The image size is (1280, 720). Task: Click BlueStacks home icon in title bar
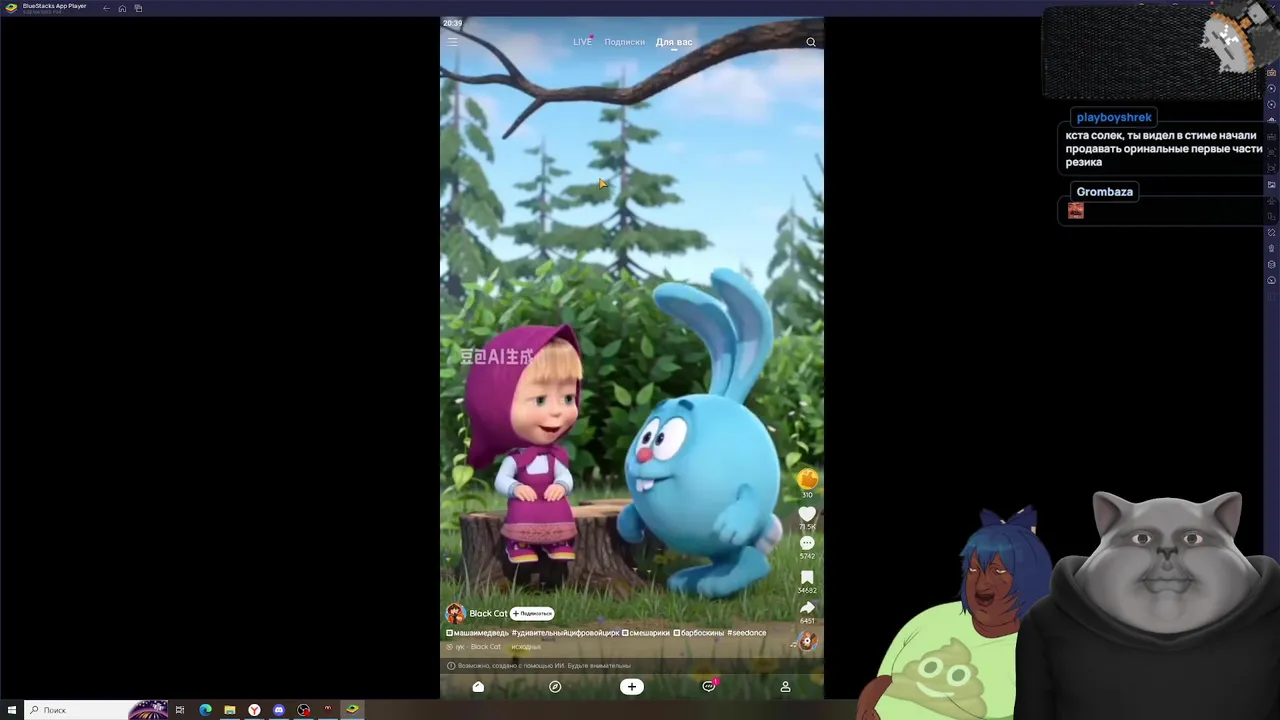click(122, 8)
